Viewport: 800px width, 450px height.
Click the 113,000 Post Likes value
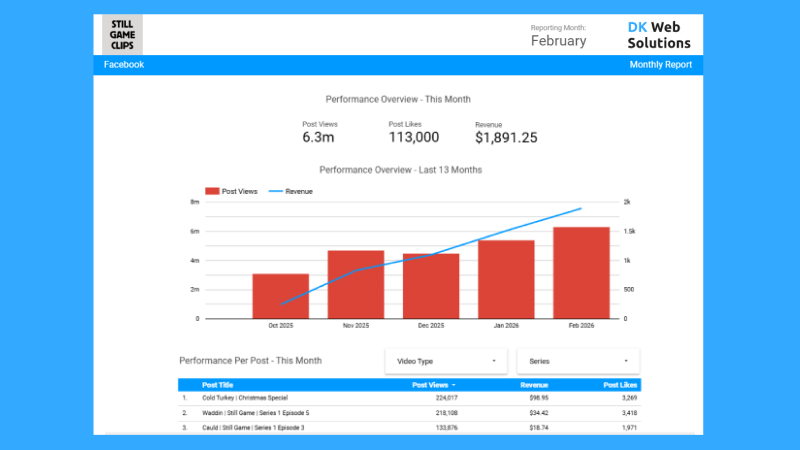pyautogui.click(x=414, y=137)
